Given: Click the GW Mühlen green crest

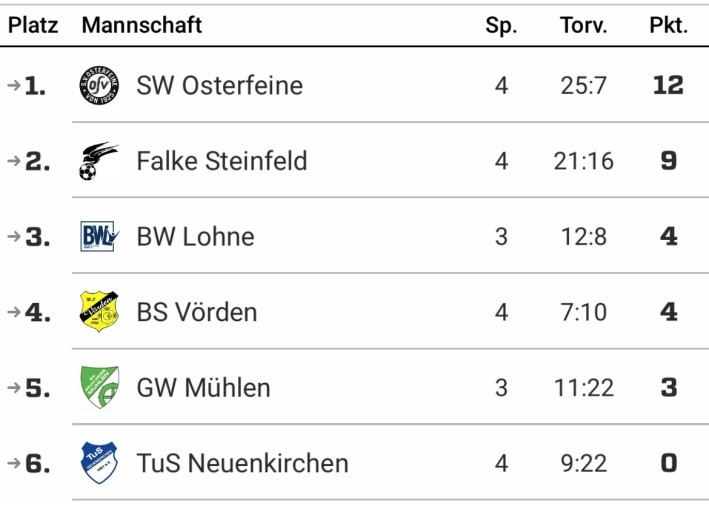Looking at the screenshot, I should (99, 387).
